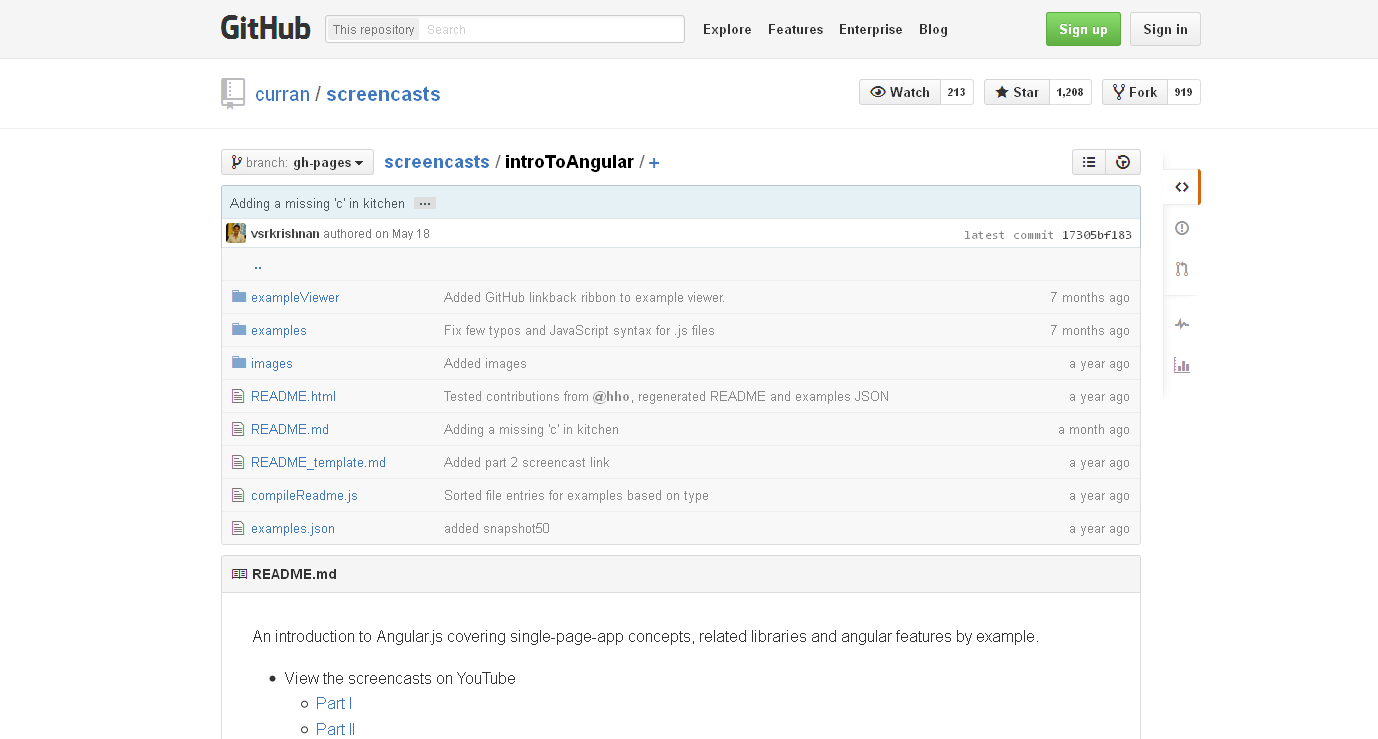This screenshot has height=739, width=1378.
Task: Click the README.md header book icon
Action: (239, 574)
